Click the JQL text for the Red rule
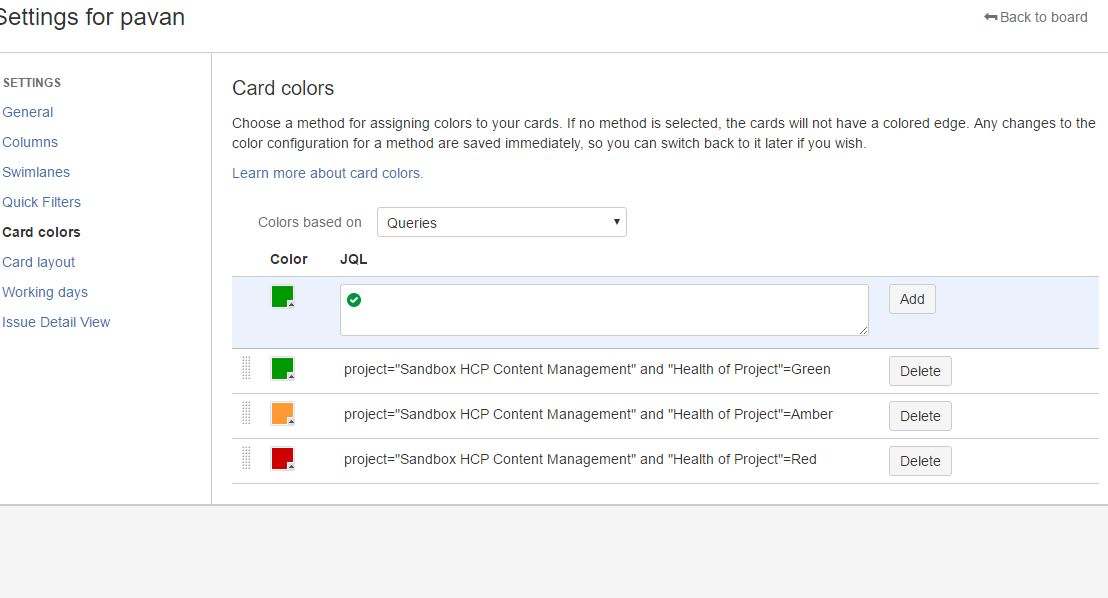1108x598 pixels. point(580,459)
